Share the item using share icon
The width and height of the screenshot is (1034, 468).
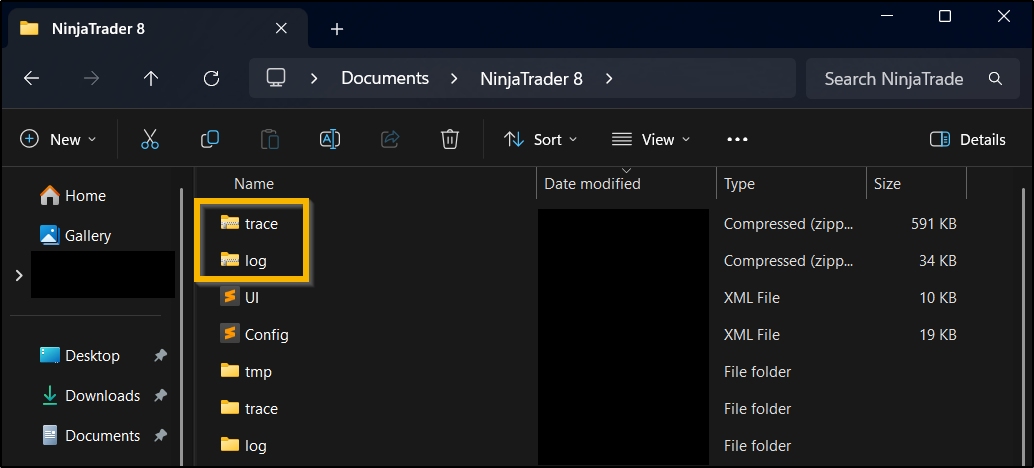(x=390, y=139)
